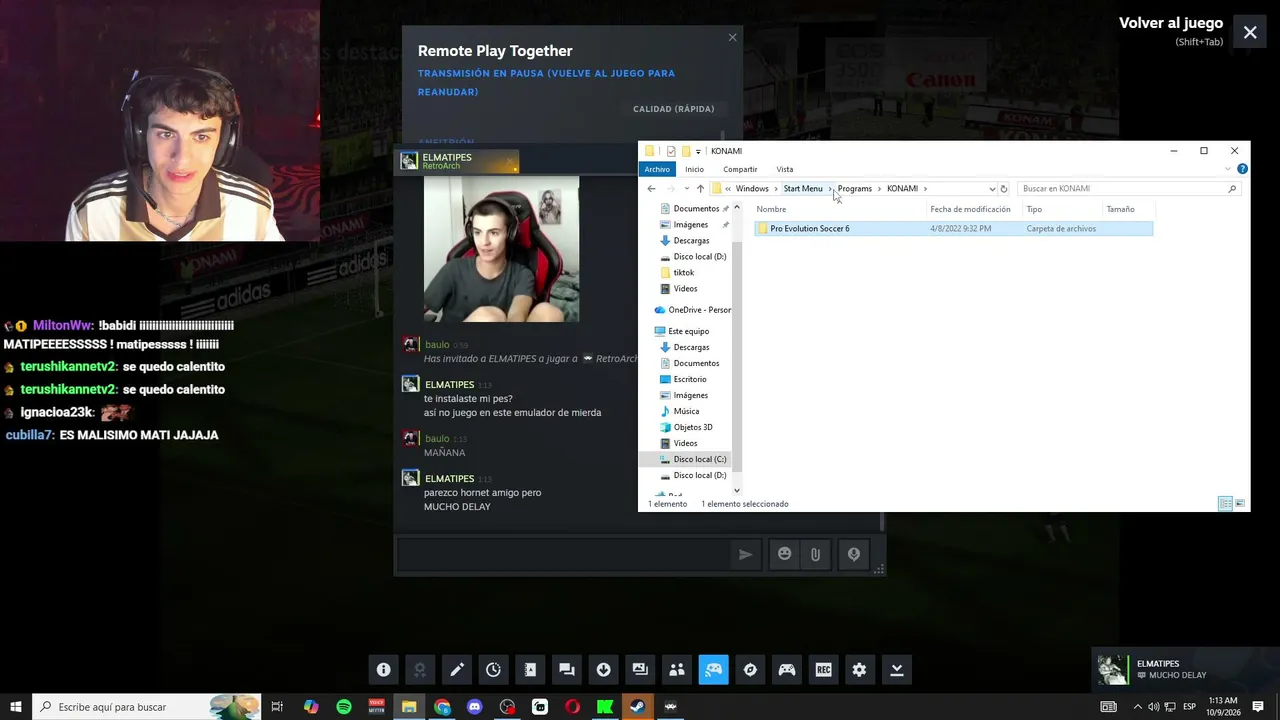Screen dimensions: 1280x720
Task: Open Disco local (C:) in navigation pane
Action: coord(699,459)
